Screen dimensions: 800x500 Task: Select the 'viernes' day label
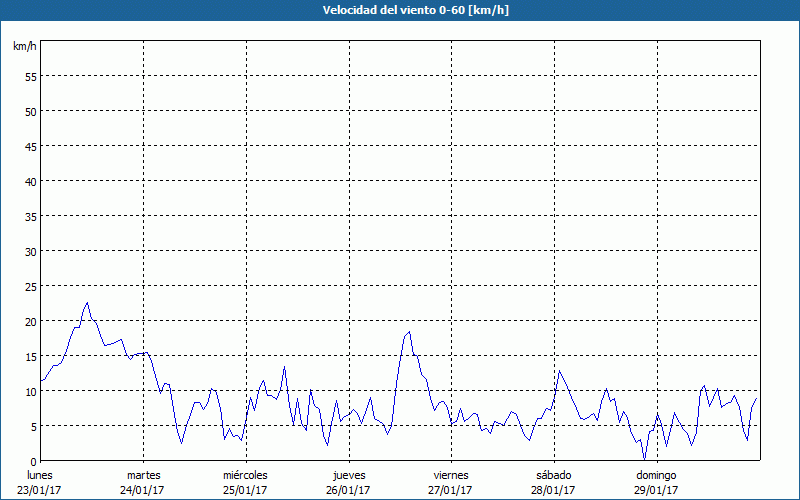(x=451, y=475)
